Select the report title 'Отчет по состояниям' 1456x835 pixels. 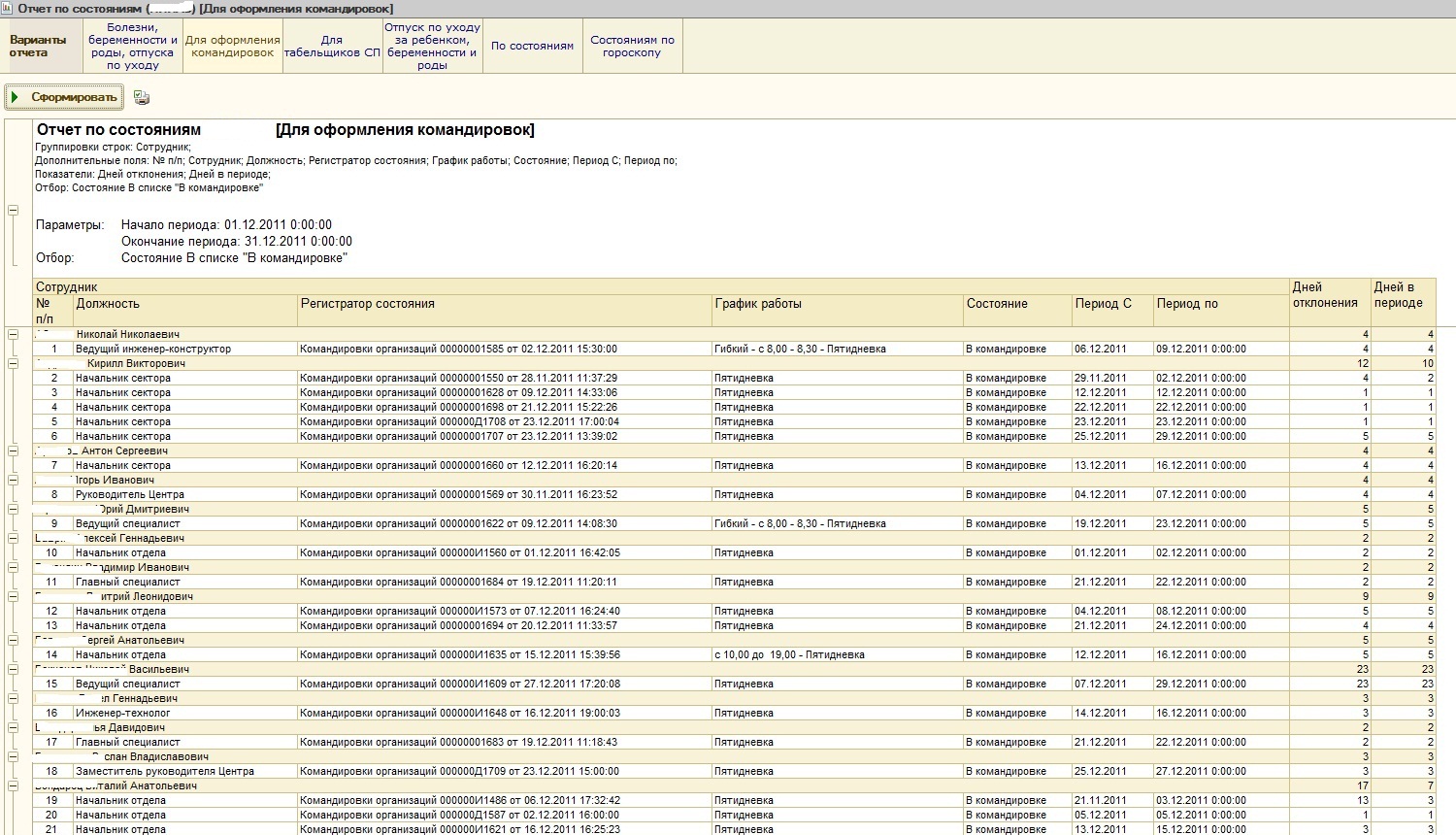(x=118, y=130)
